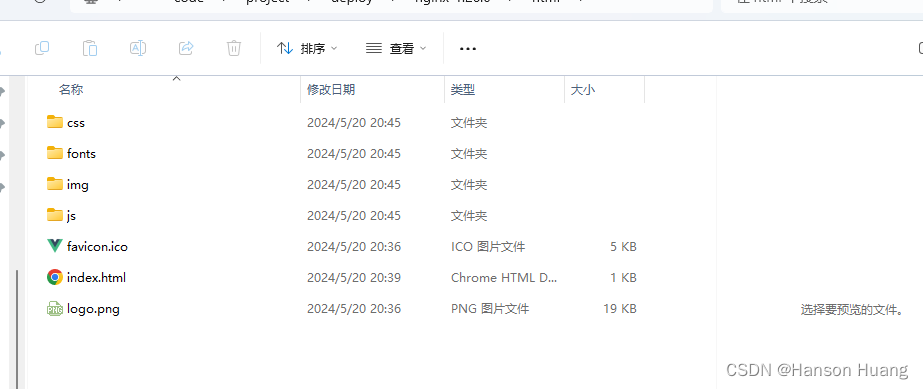Click the ICO 图片文件 type cell
923x389 pixels.
pyautogui.click(x=488, y=247)
